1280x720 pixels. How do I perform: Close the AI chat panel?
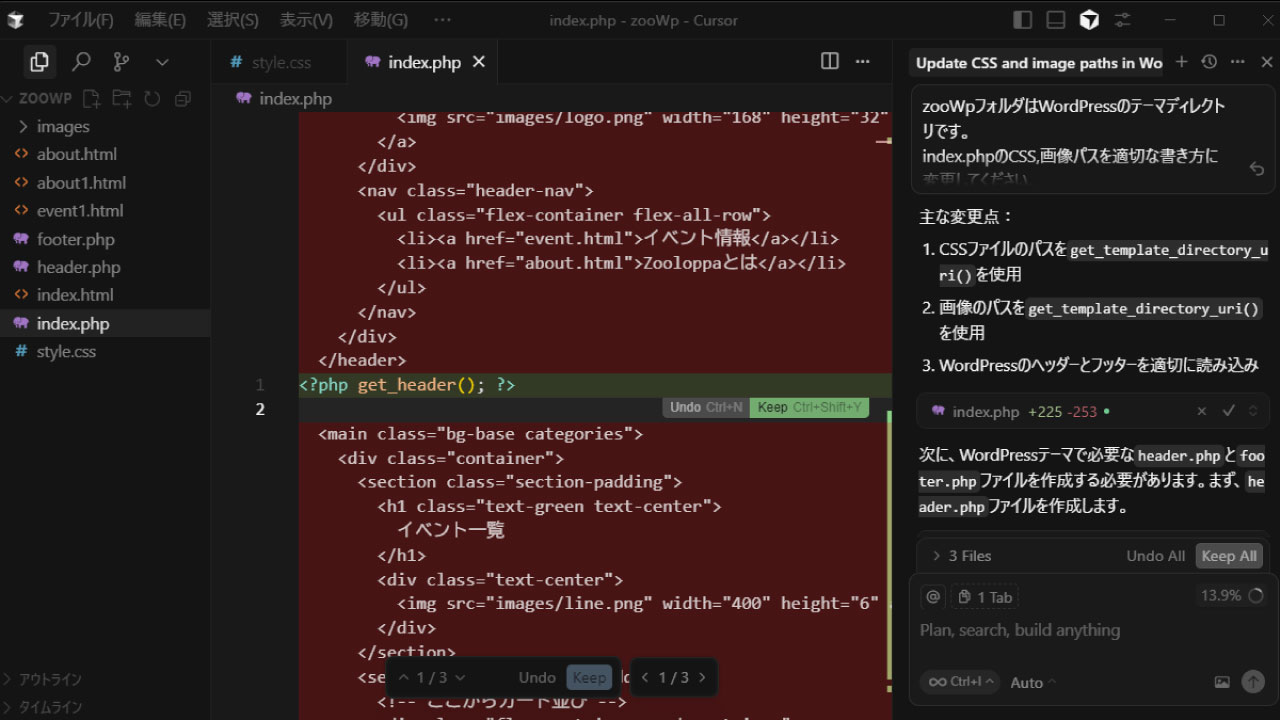[x=1266, y=62]
